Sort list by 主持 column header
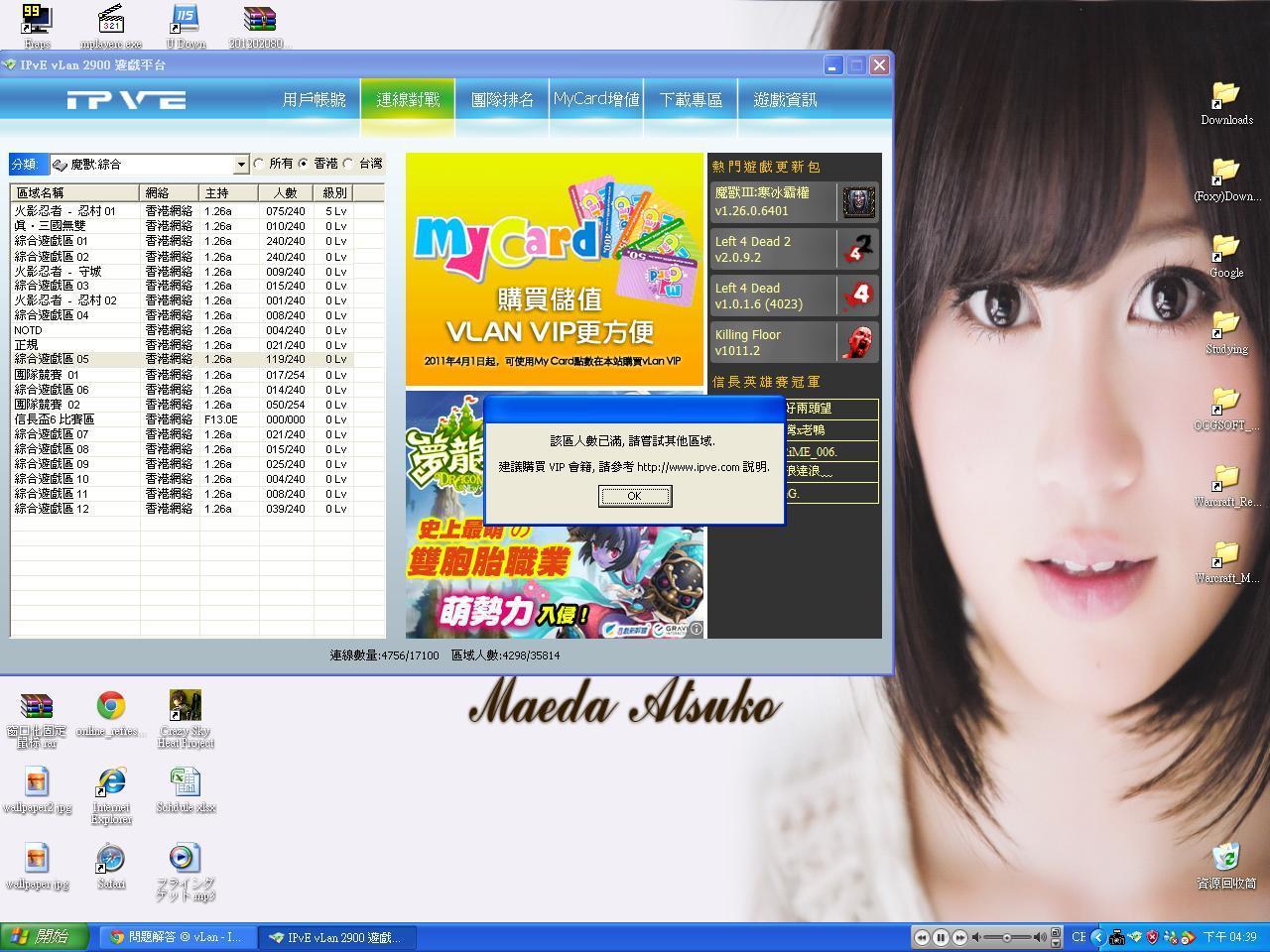This screenshot has width=1270, height=952. click(229, 192)
